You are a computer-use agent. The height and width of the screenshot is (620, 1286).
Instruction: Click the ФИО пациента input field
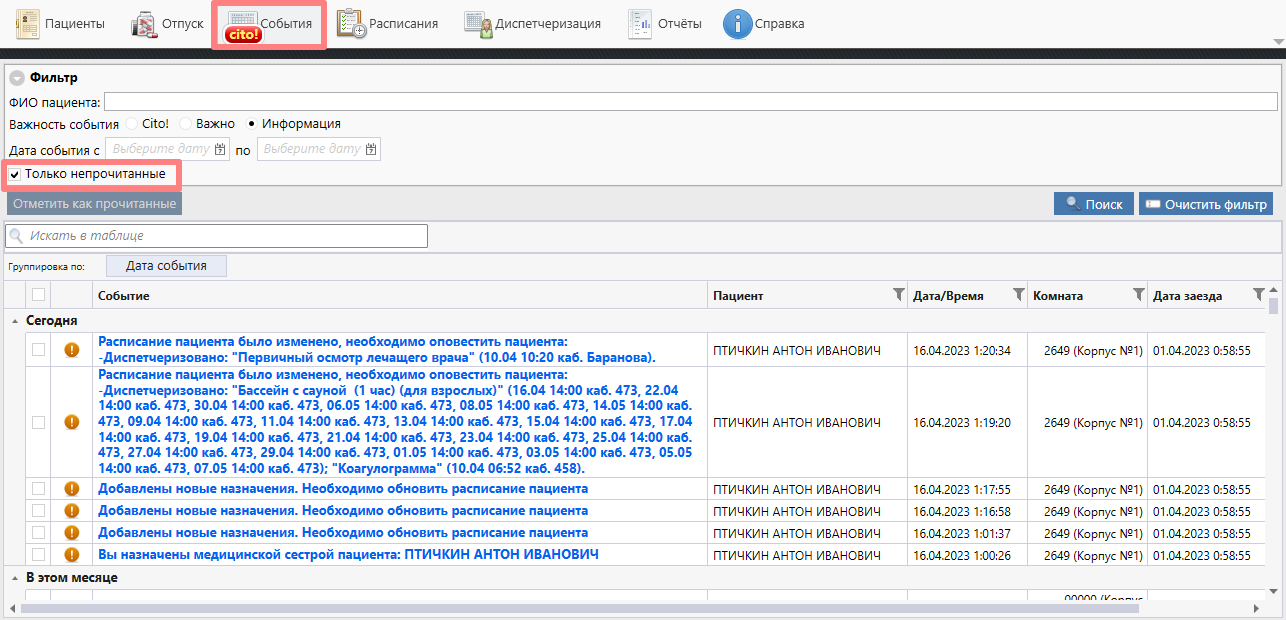click(x=690, y=101)
